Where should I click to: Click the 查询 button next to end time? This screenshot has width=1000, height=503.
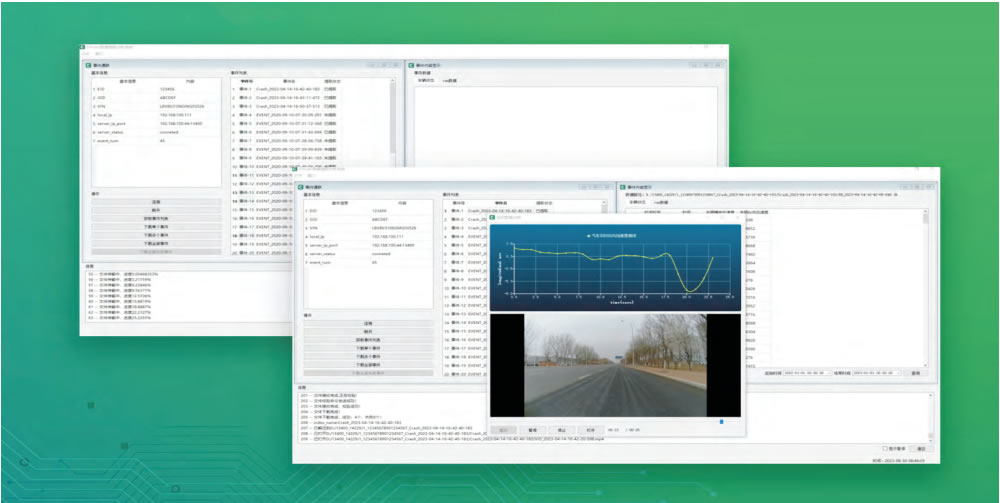coord(916,373)
